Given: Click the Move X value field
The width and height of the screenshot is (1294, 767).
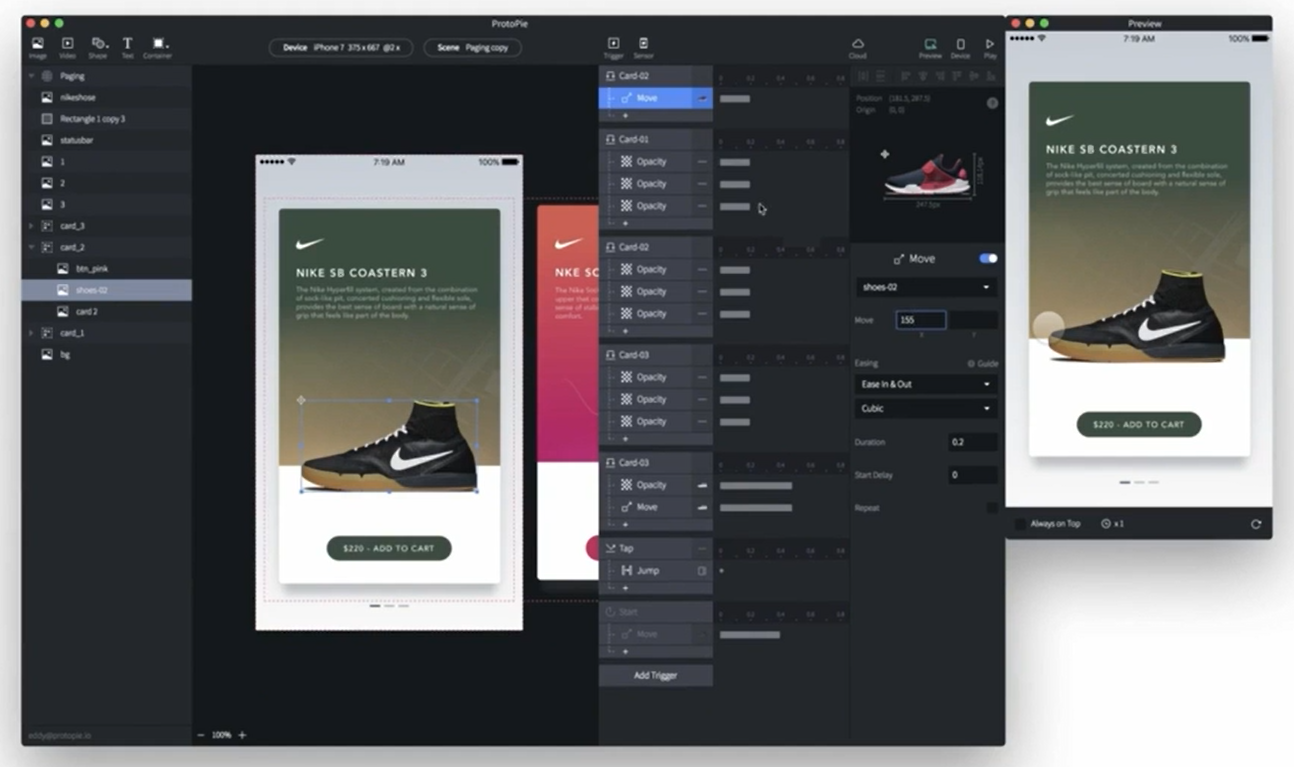Looking at the screenshot, I should click(x=921, y=320).
